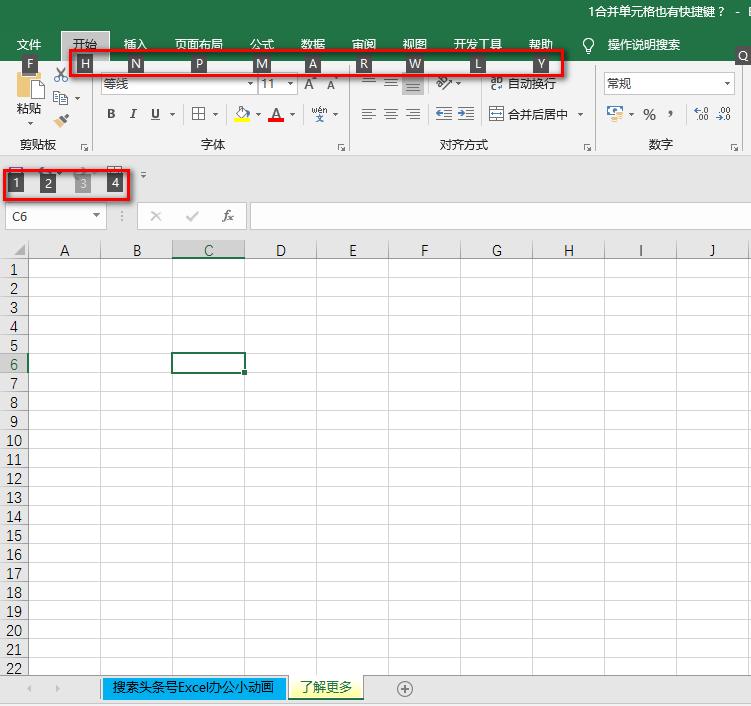Click the text orientation icon

click(444, 83)
